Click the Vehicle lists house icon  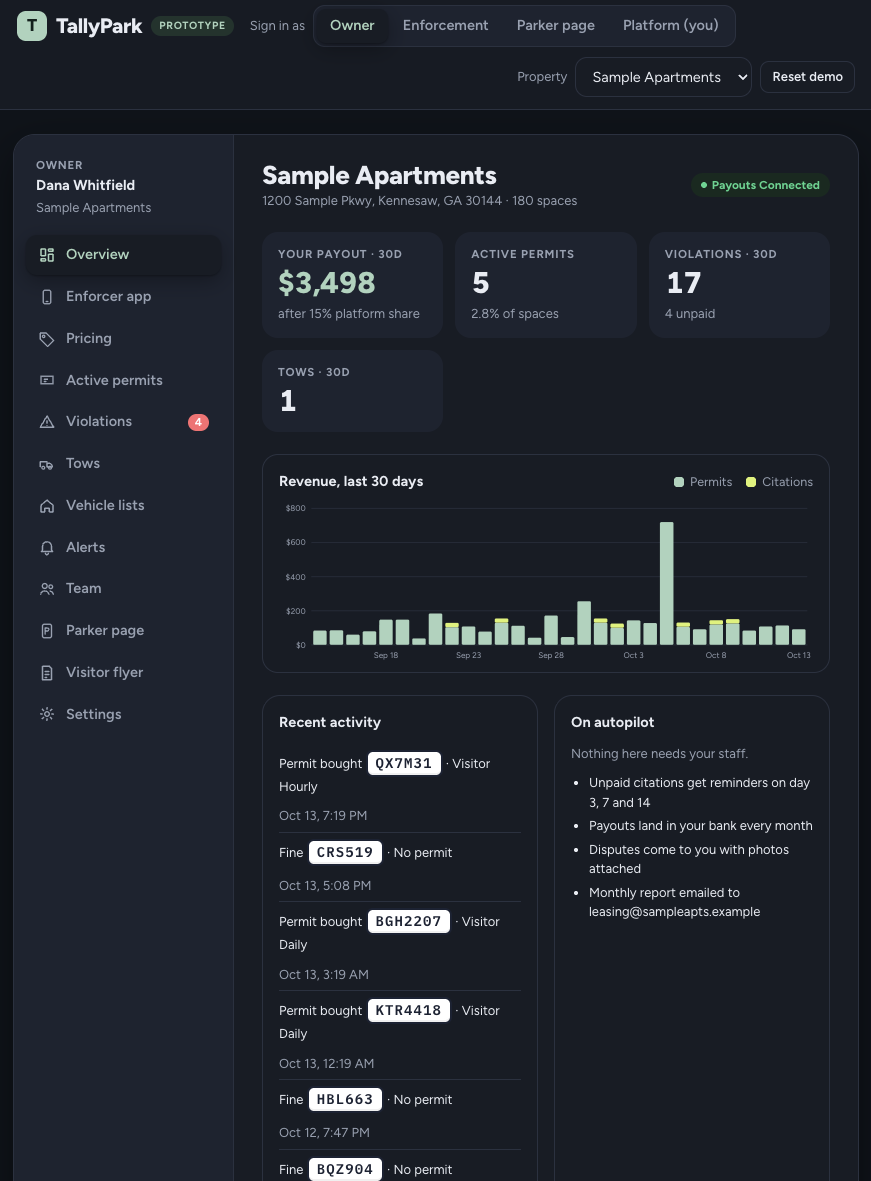coord(47,506)
